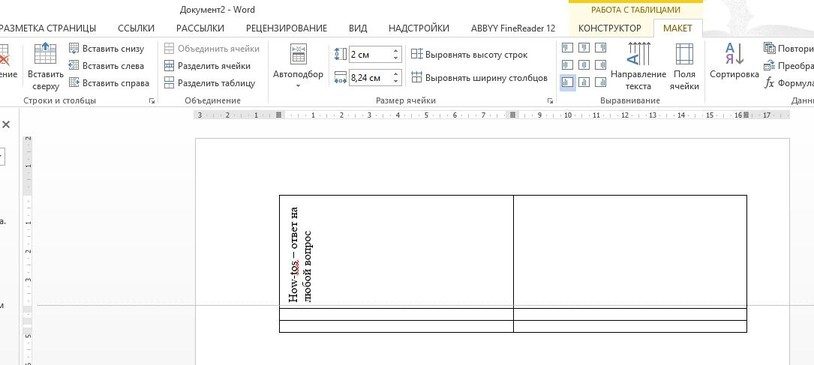Image resolution: width=814 pixels, height=365 pixels.
Task: Decrease column width with the down spinner arrow
Action: pos(396,81)
